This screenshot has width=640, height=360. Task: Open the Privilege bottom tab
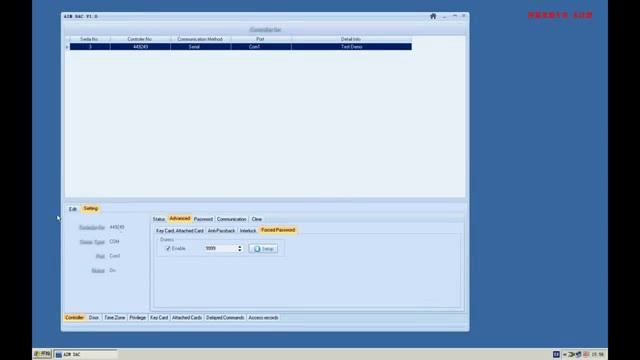(138, 318)
